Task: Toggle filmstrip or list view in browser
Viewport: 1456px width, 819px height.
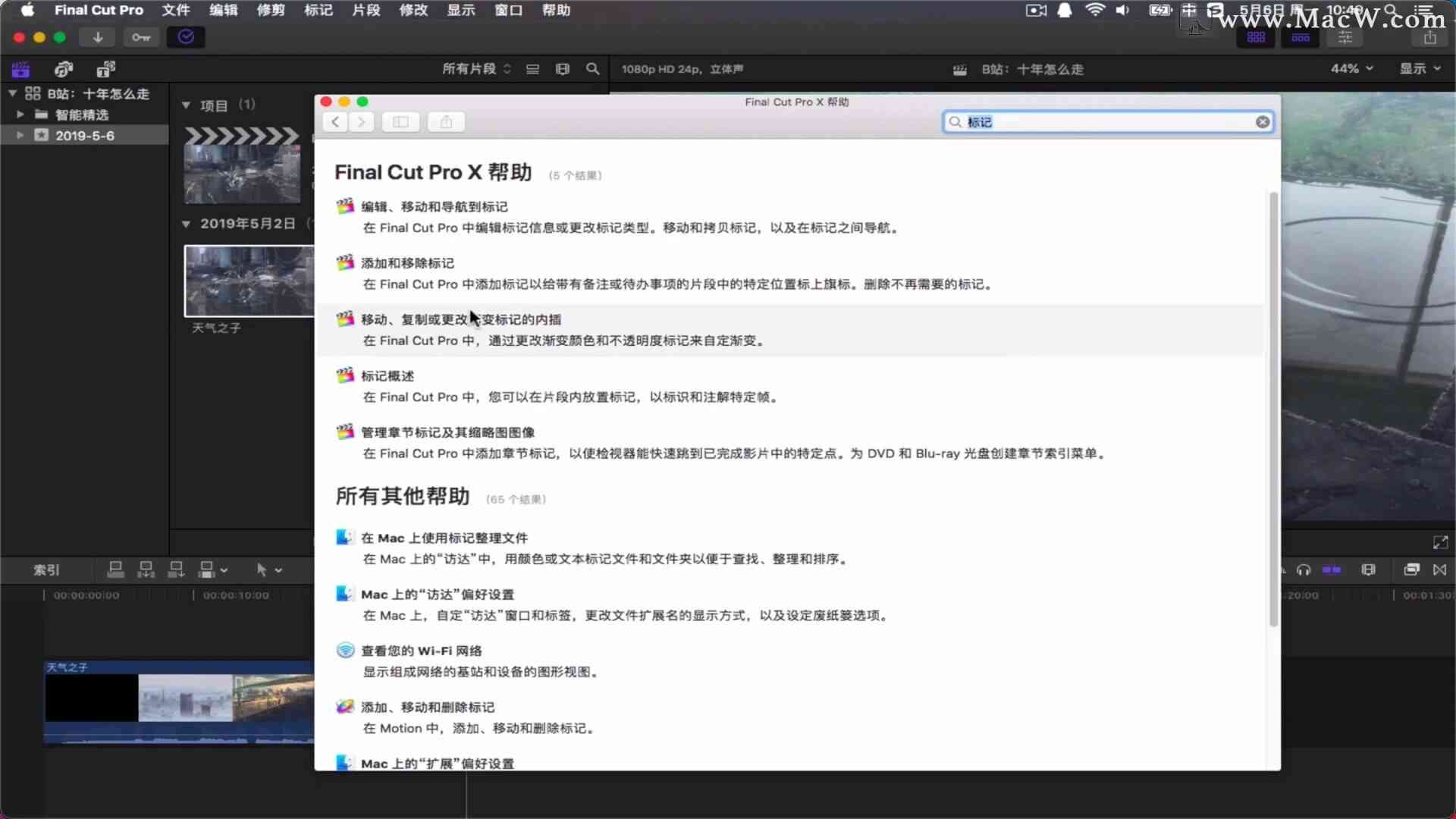Action: pos(533,69)
